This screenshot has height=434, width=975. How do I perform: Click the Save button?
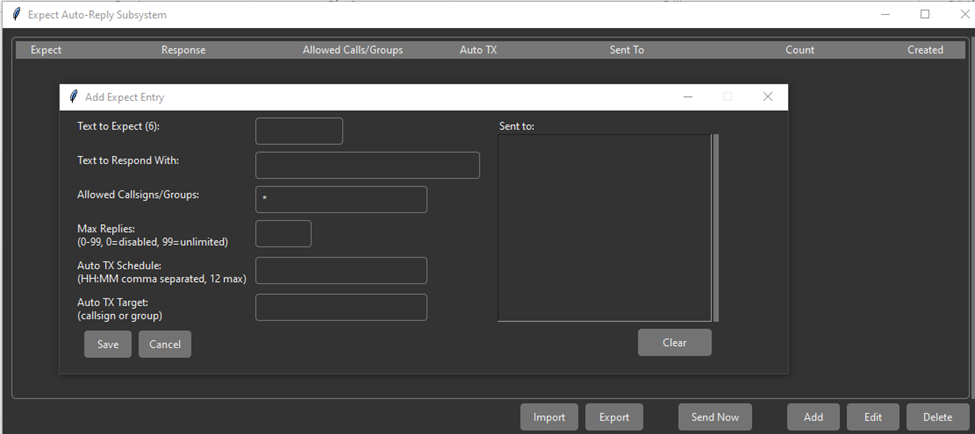[108, 344]
